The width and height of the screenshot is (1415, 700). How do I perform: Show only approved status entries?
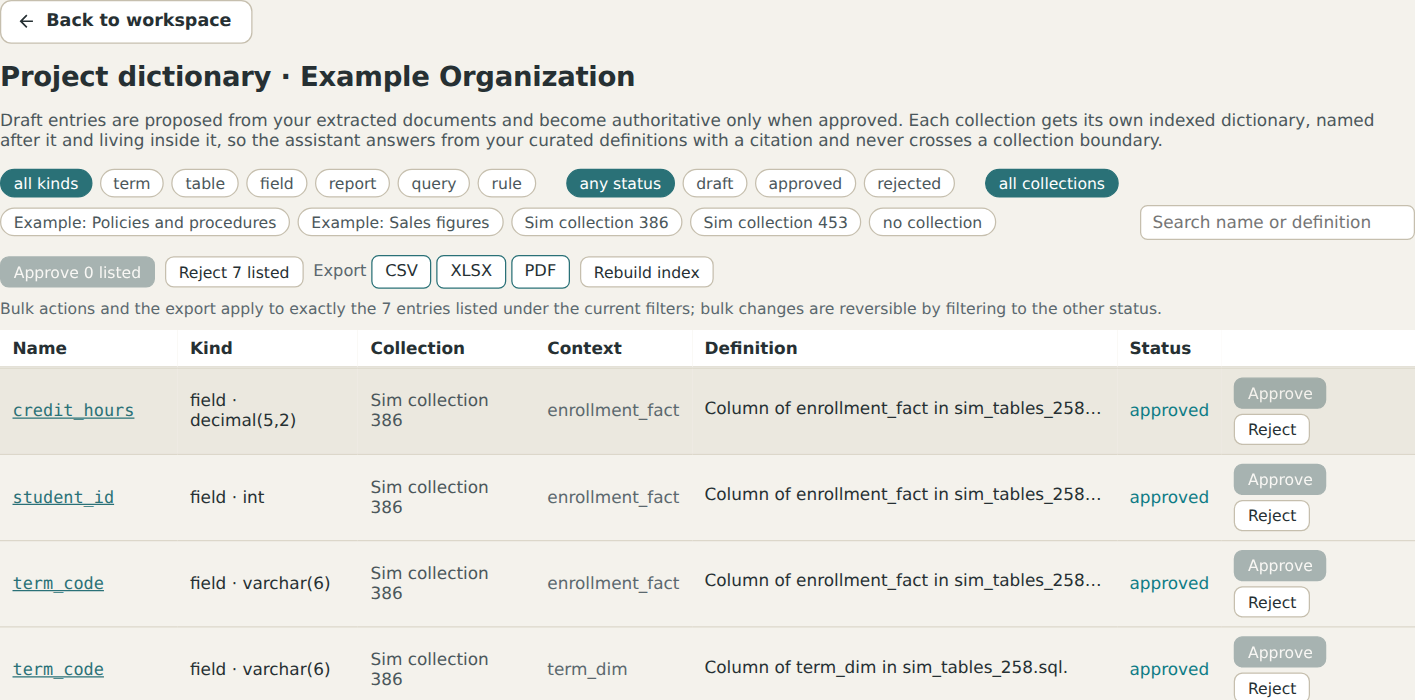(x=805, y=183)
